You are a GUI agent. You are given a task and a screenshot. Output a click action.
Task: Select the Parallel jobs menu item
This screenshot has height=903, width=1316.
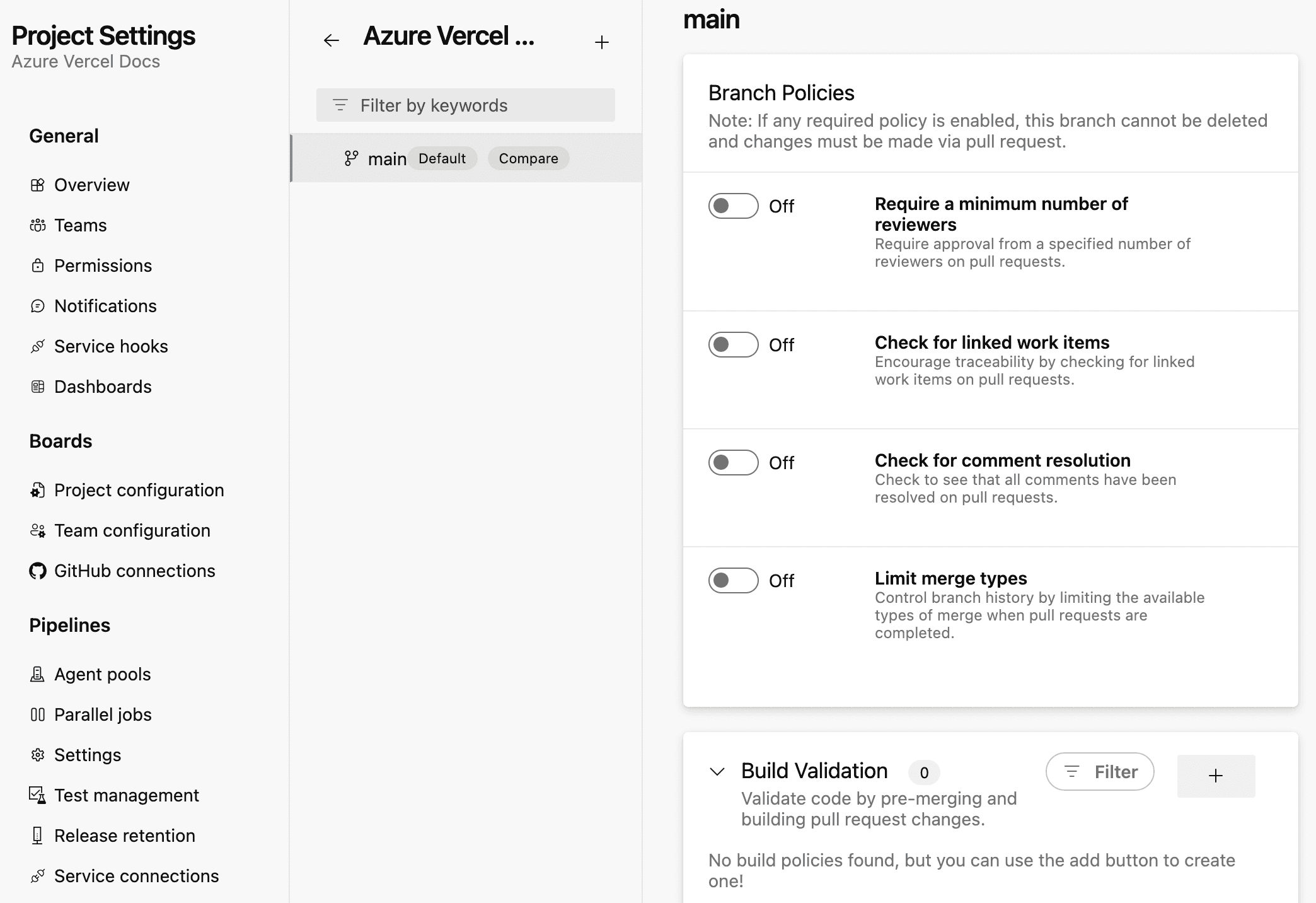103,714
